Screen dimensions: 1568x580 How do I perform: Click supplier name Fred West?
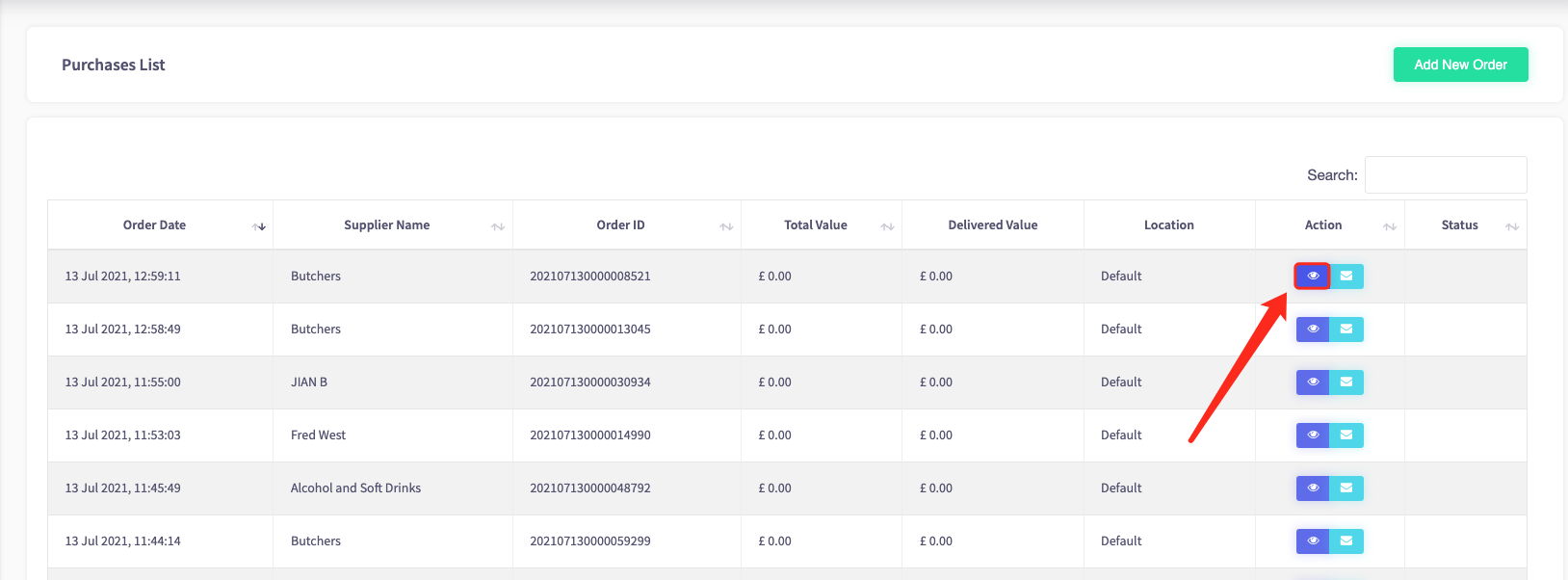point(318,435)
